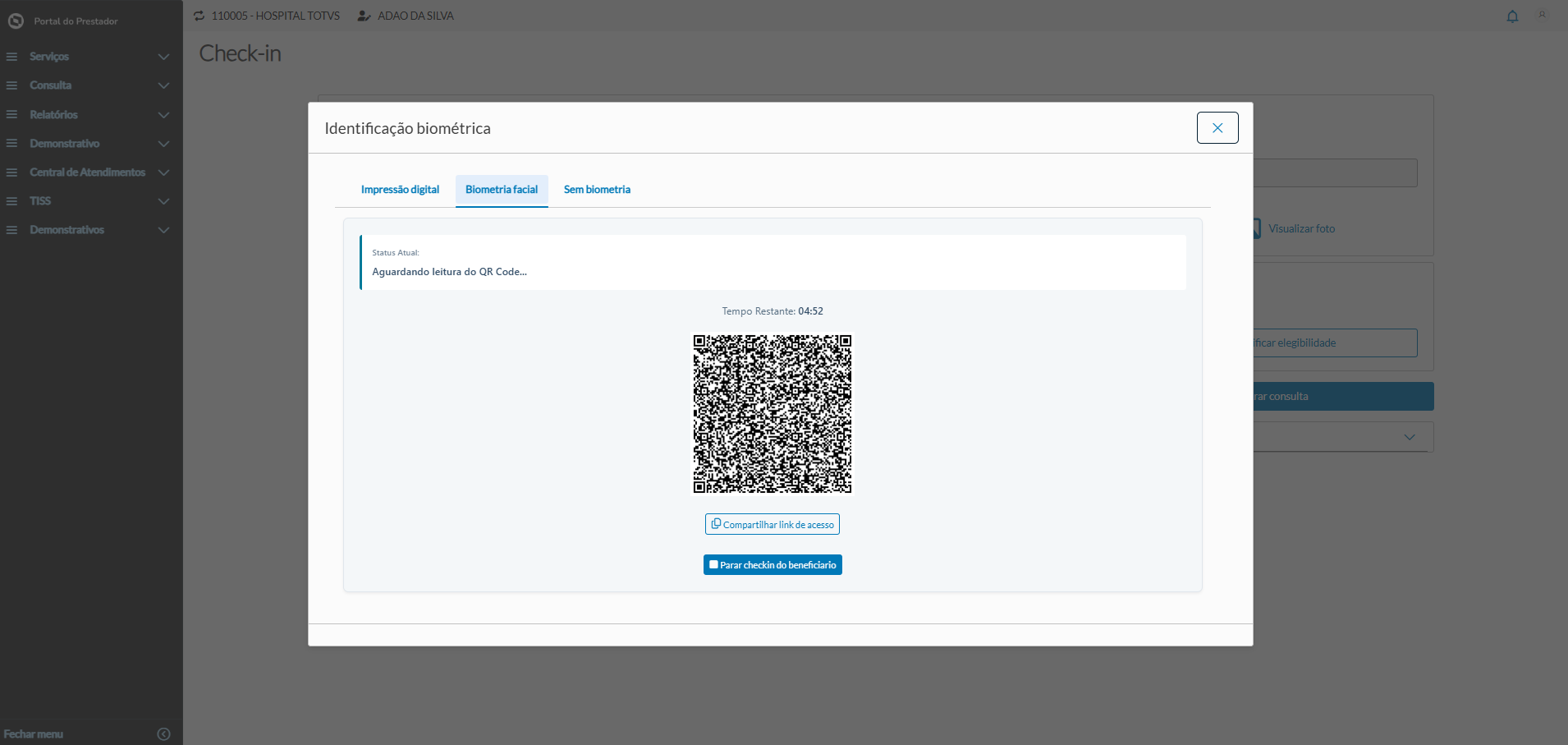Screen dimensions: 1568x745
Task: Expand the TISS chevron in sidebar
Action: 163,201
